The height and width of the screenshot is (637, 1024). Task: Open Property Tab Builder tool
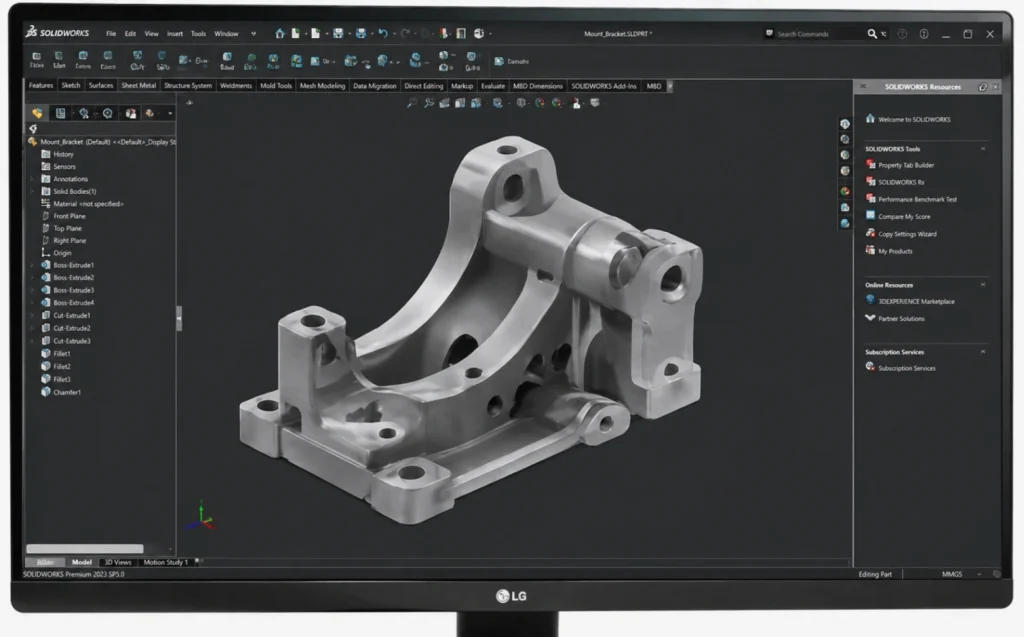click(x=906, y=165)
